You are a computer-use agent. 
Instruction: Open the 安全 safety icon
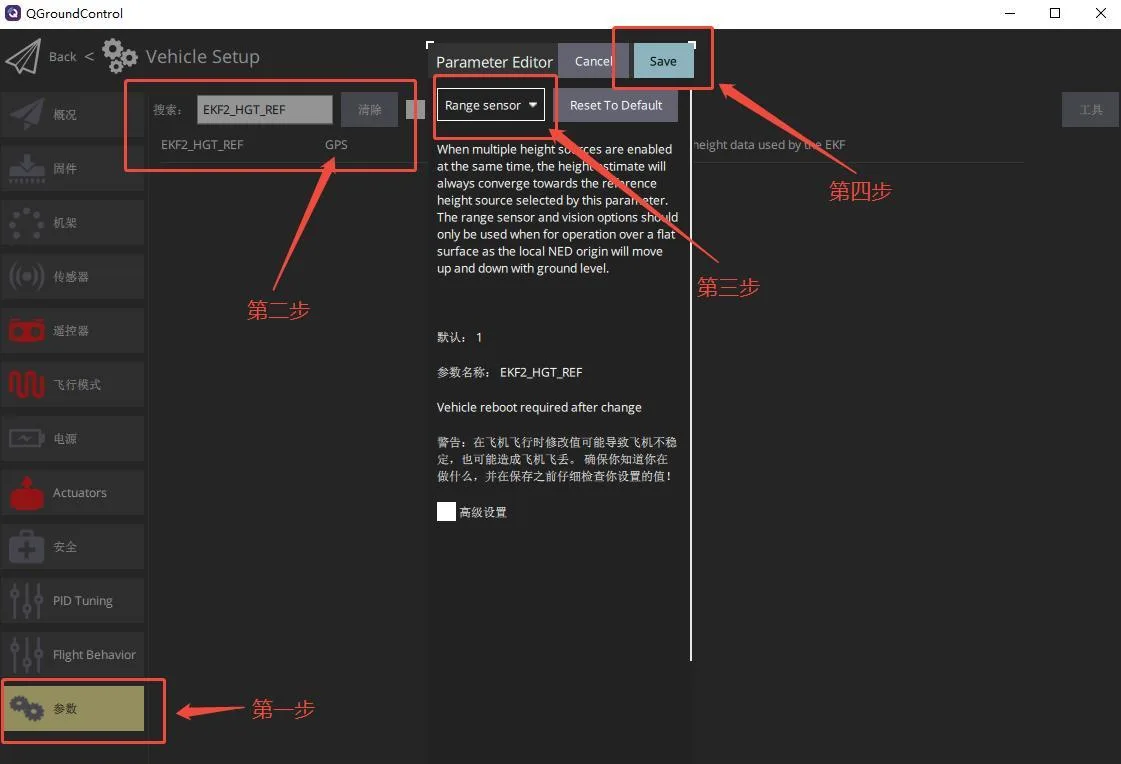click(26, 547)
